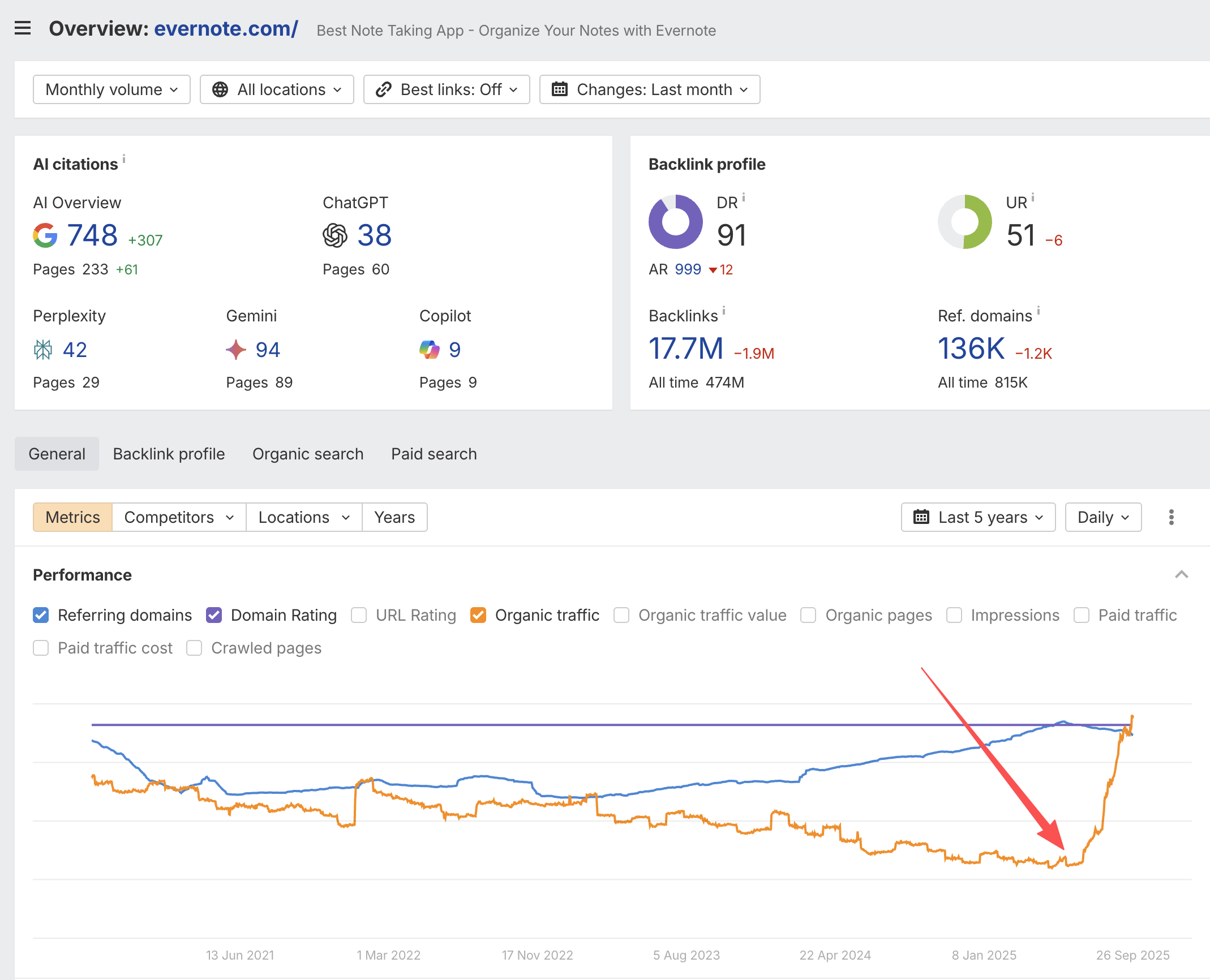Screen dimensions: 1210x980
Task: Open evernote.com/ link in header
Action: coord(226,28)
